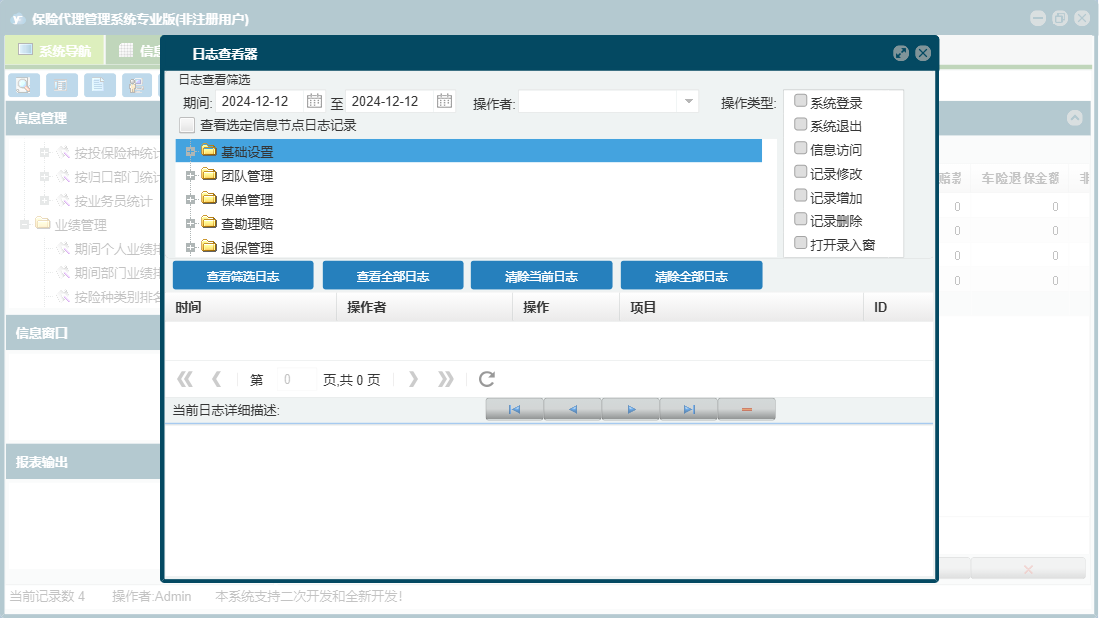Click 查看筛选日志 button
Screen dimensions: 1099x618
(243, 276)
